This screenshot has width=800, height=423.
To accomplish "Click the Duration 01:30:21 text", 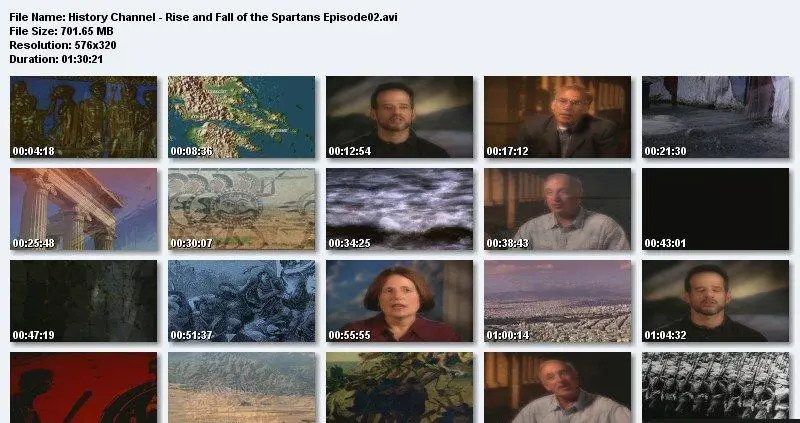I will pos(56,59).
